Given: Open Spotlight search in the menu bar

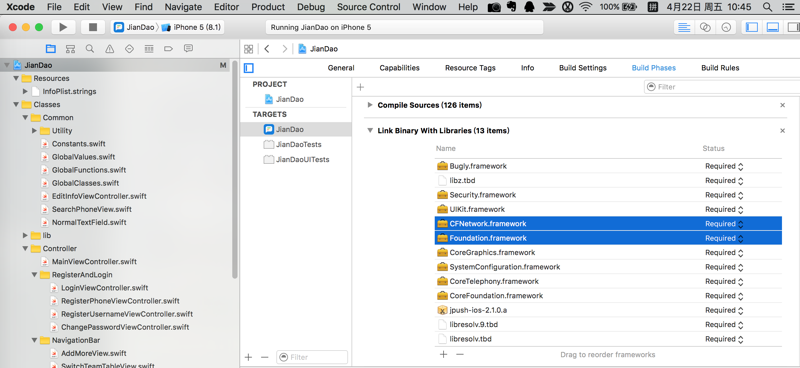Looking at the screenshot, I should tap(767, 7).
